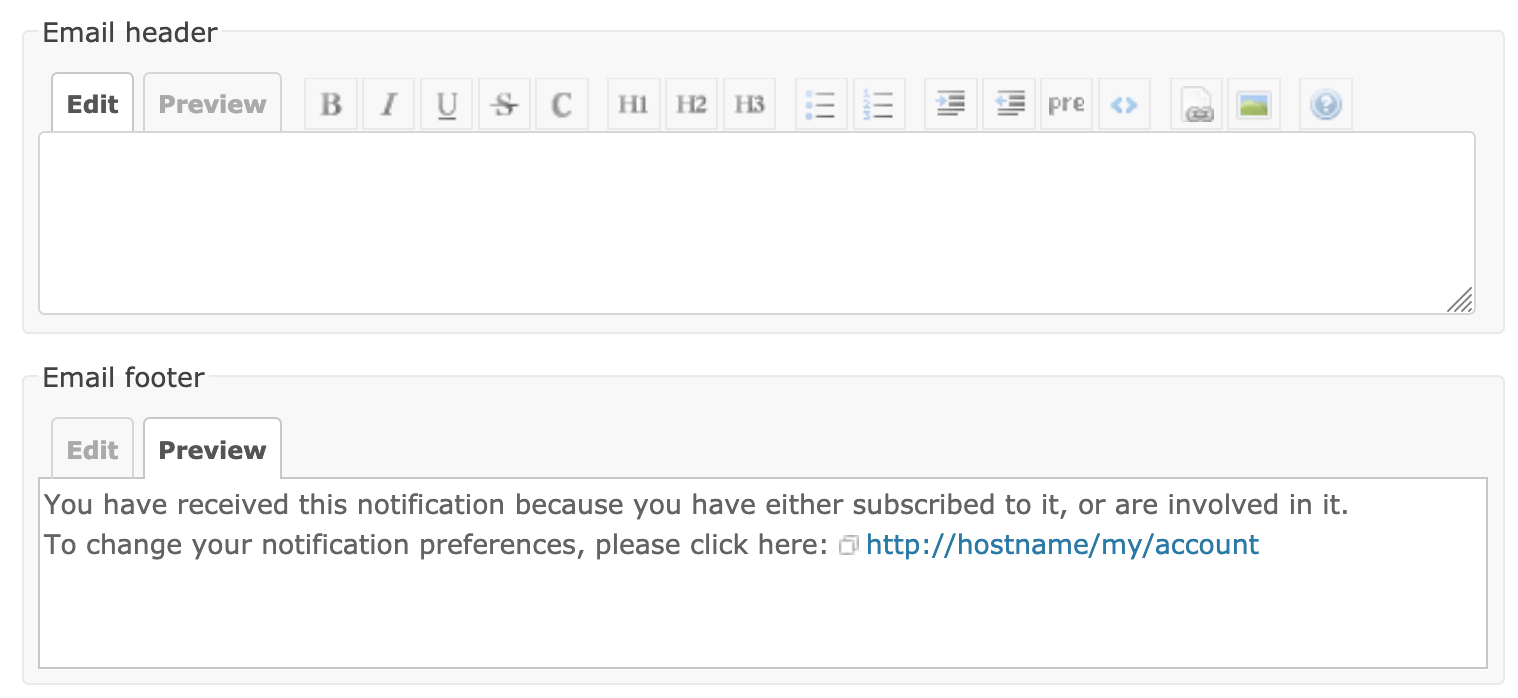Apply bold formatting in email header toolbar
Viewport: 1518px width, 698px height.
coord(331,104)
